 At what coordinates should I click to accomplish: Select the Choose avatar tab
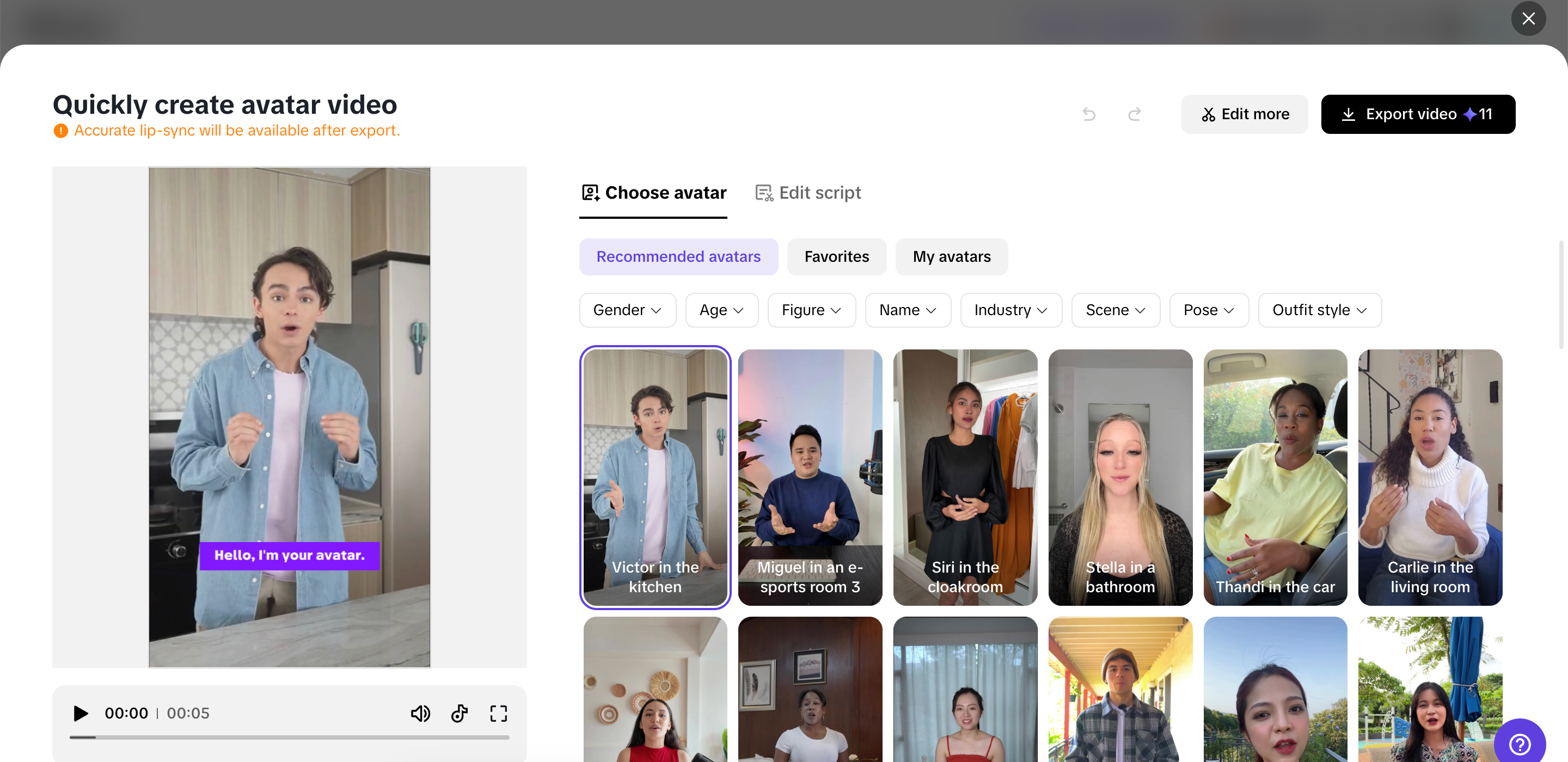pyautogui.click(x=653, y=192)
